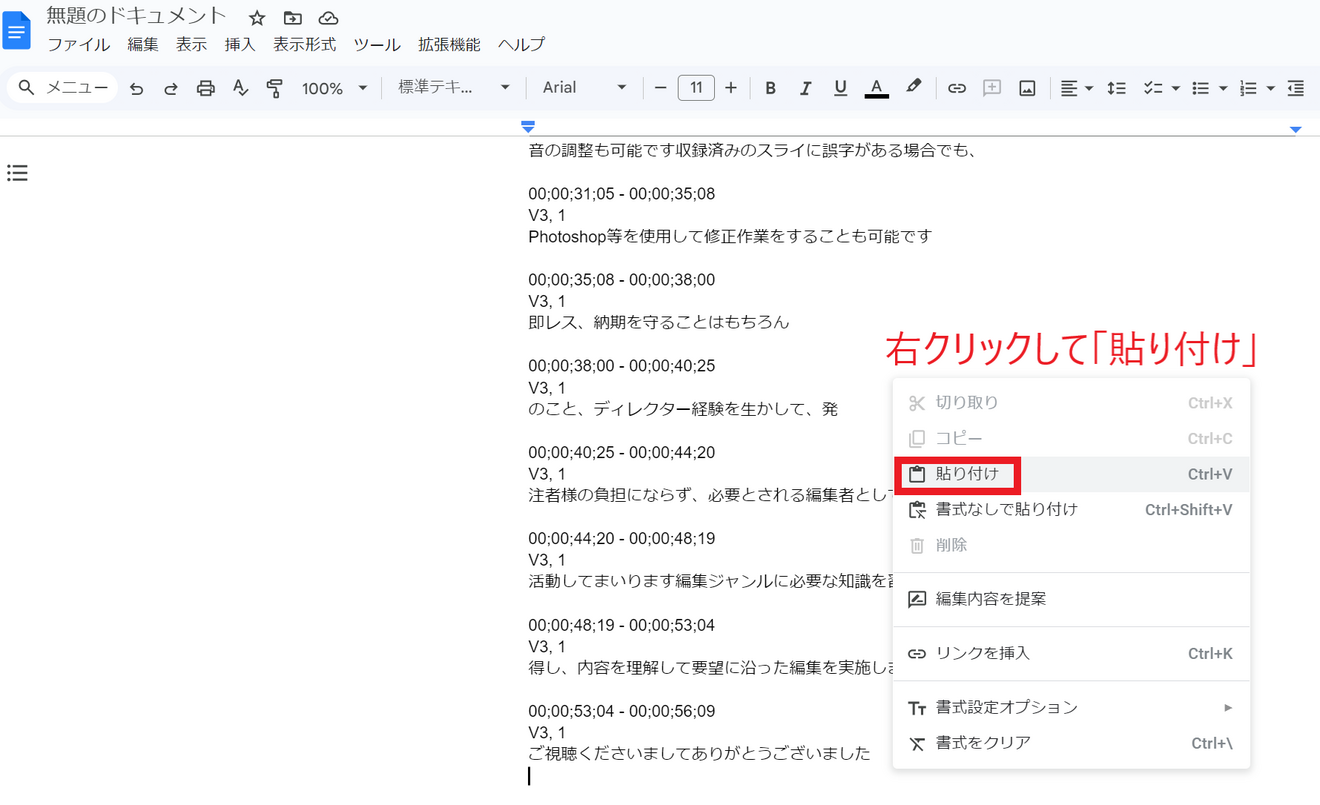Viewport: 1320px width, 805px height.
Task: Toggle italic formatting
Action: (x=805, y=88)
